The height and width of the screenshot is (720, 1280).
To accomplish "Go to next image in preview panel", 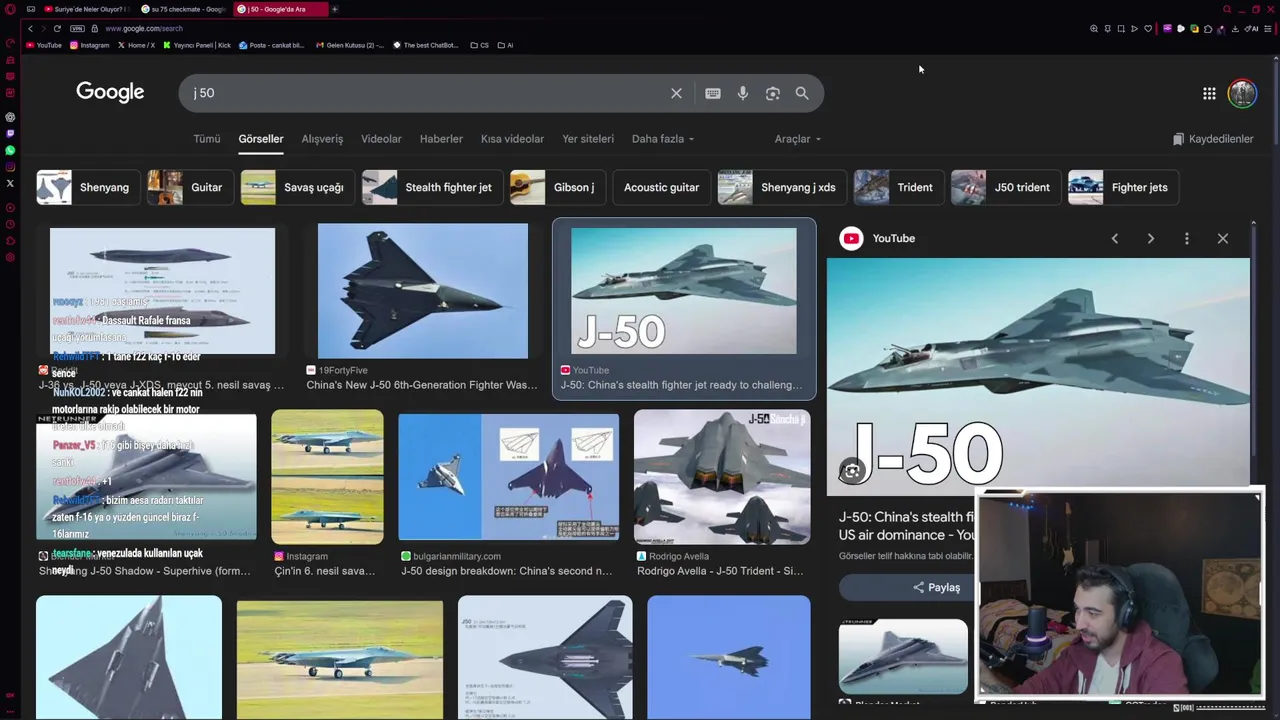I will tap(1151, 238).
